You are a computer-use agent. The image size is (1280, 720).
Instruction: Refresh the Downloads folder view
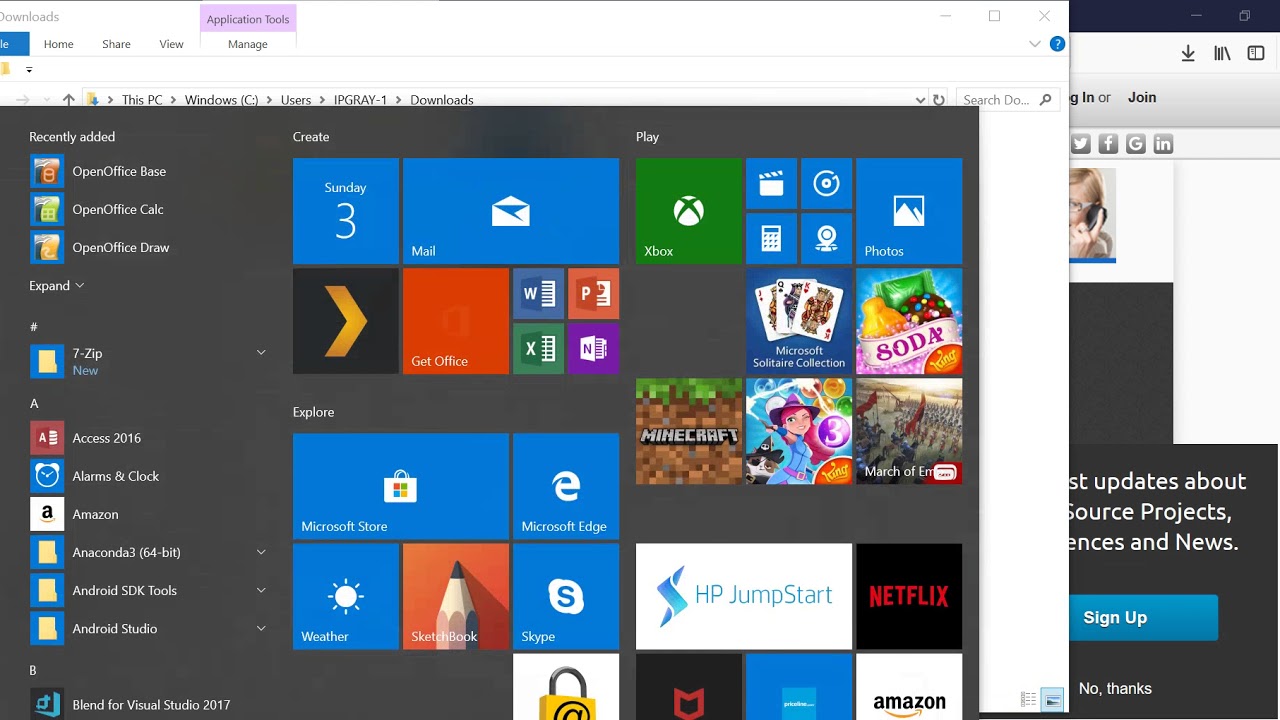coord(938,100)
